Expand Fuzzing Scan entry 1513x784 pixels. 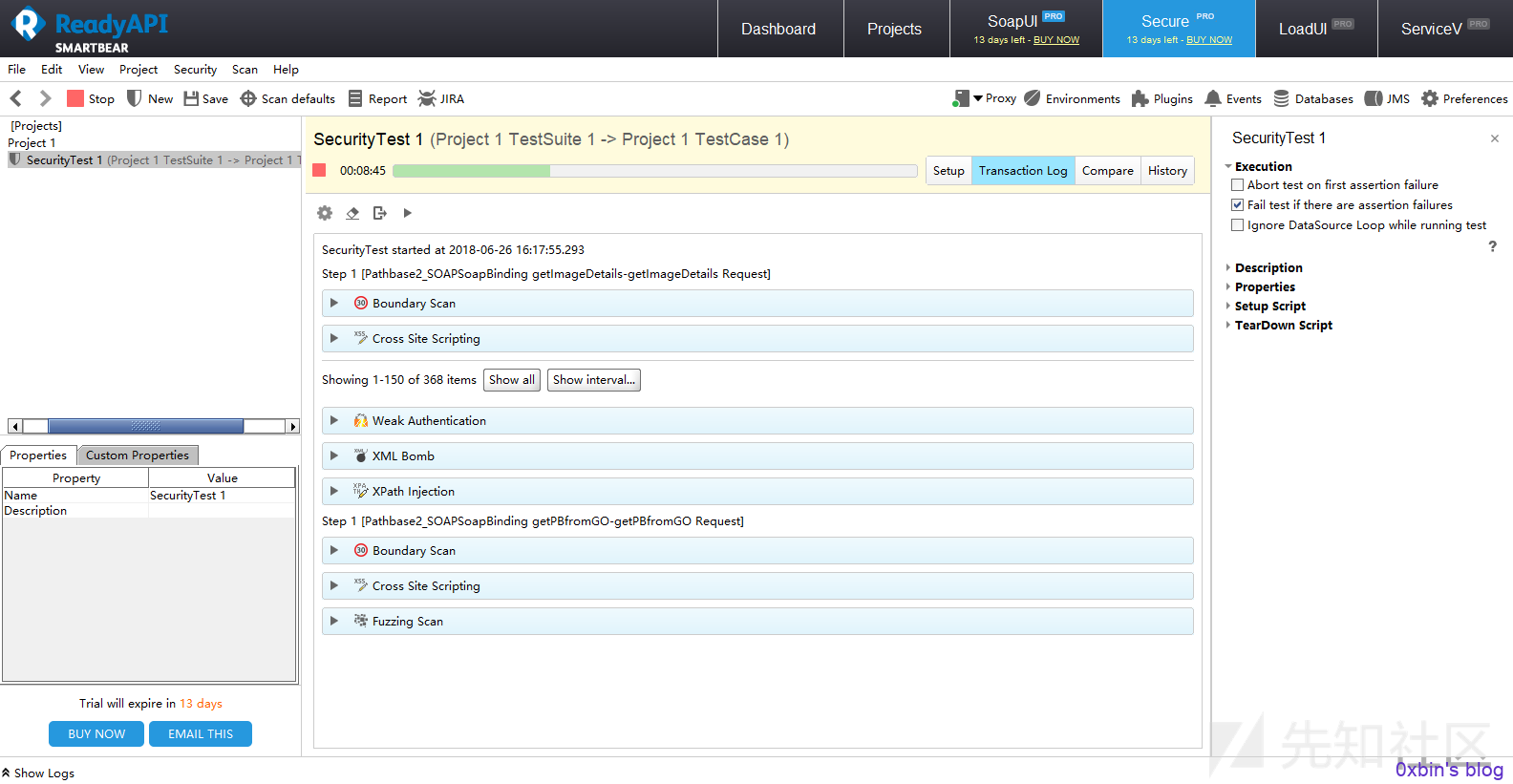pyautogui.click(x=334, y=621)
